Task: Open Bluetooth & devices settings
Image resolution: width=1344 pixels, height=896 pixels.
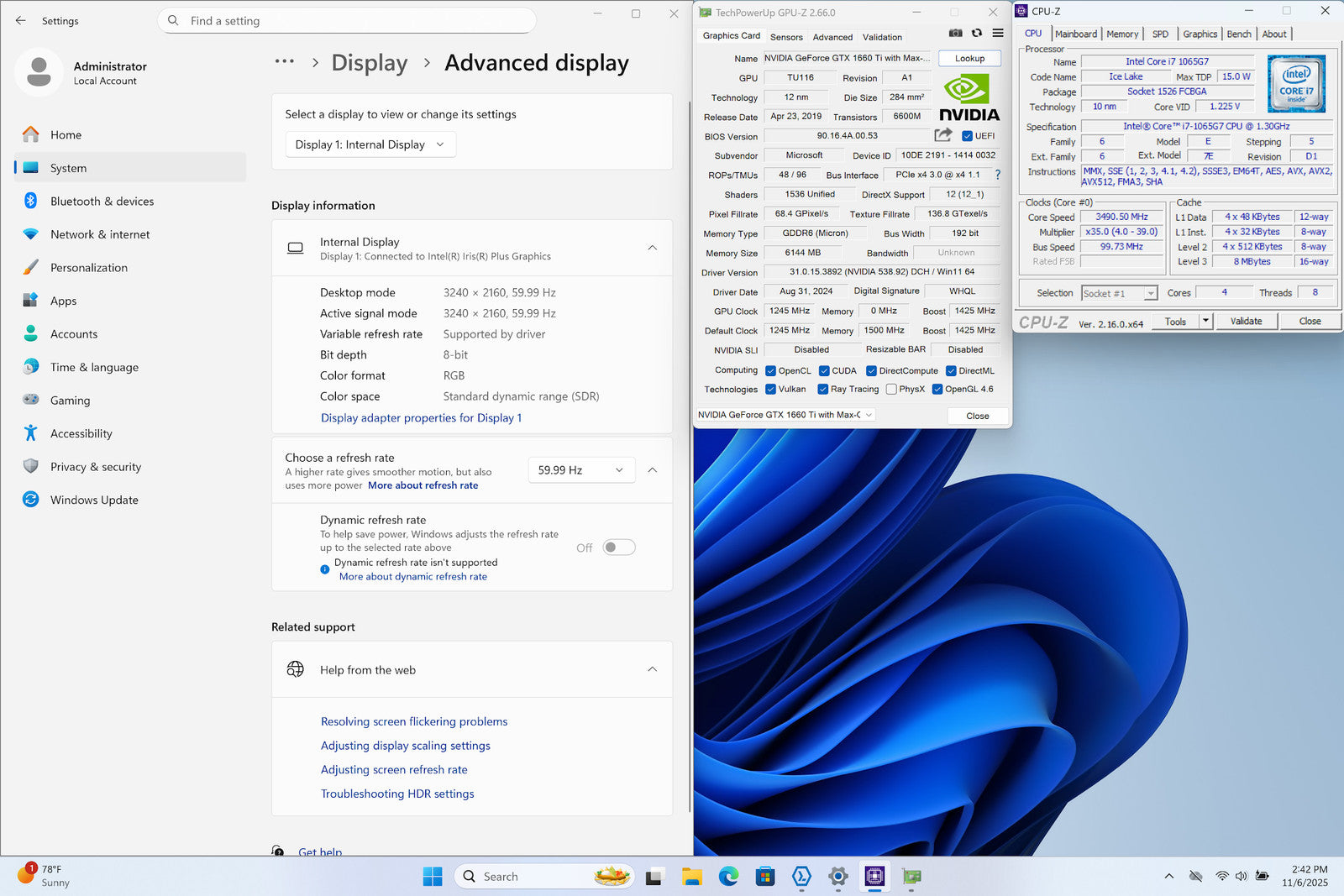Action: (x=102, y=202)
